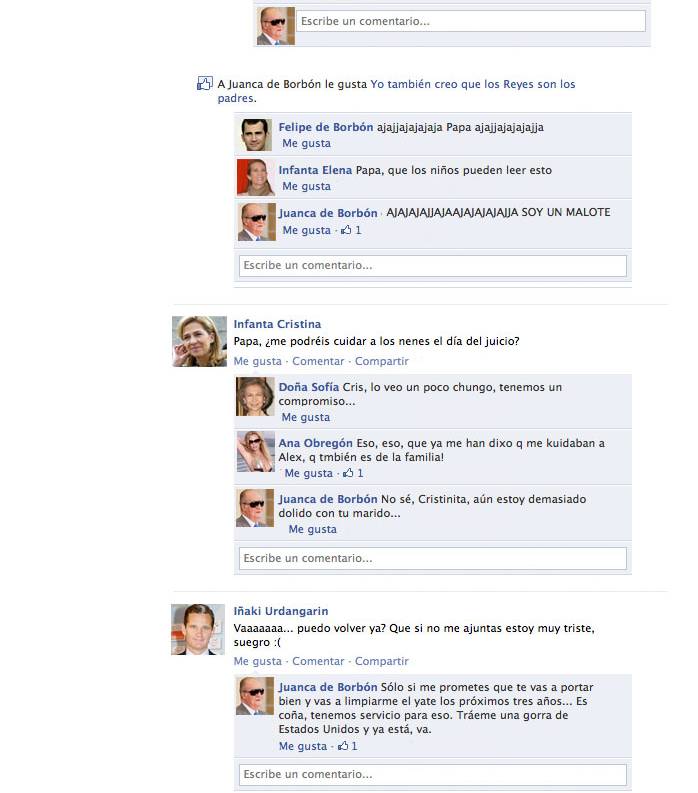Open the 'Yo también creo que los Reyes' page link

tap(397, 91)
